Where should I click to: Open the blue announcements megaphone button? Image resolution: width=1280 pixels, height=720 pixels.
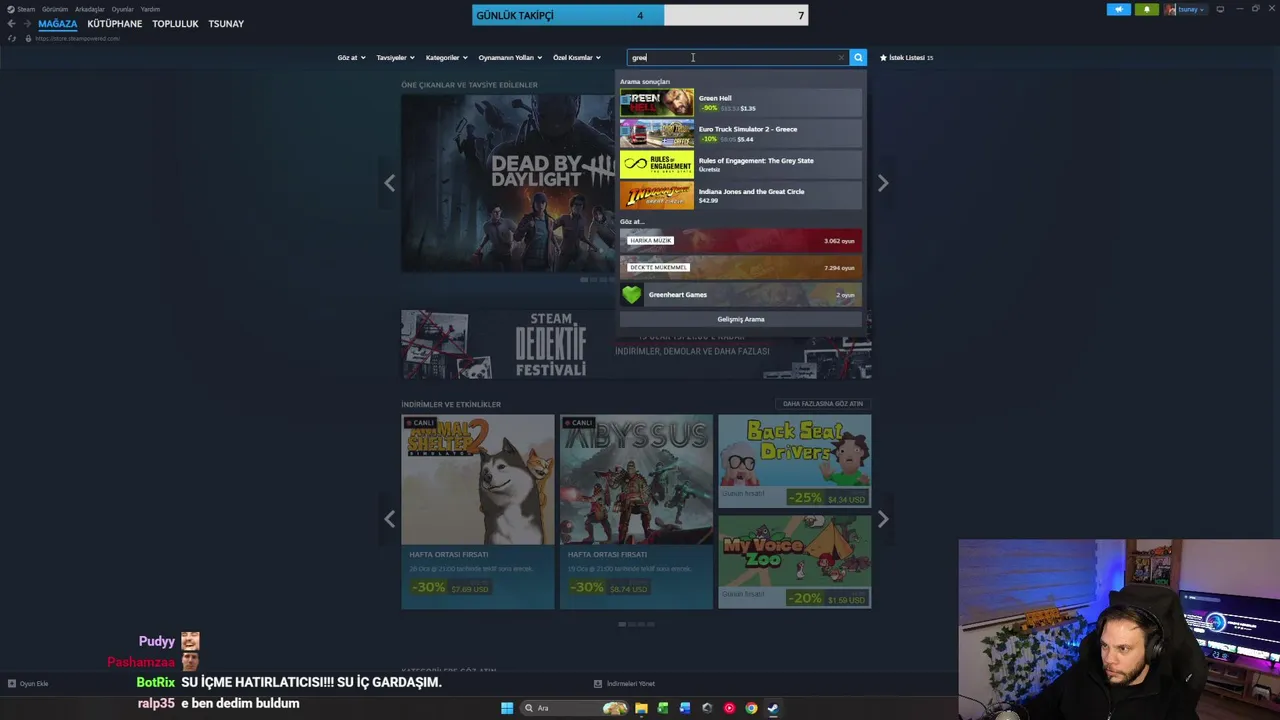point(1119,9)
